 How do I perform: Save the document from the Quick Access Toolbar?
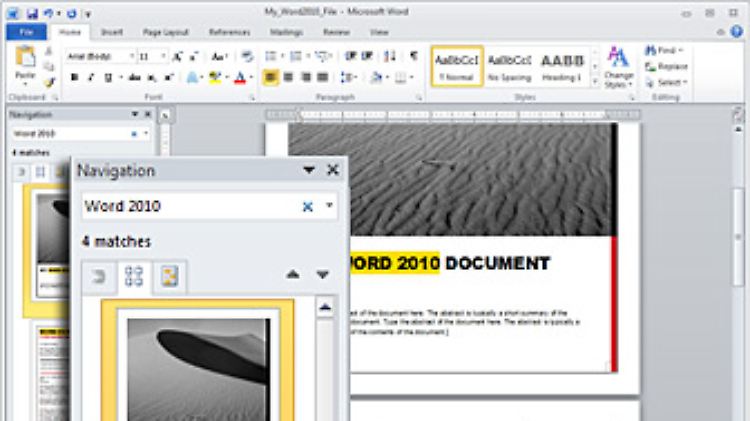click(x=32, y=13)
